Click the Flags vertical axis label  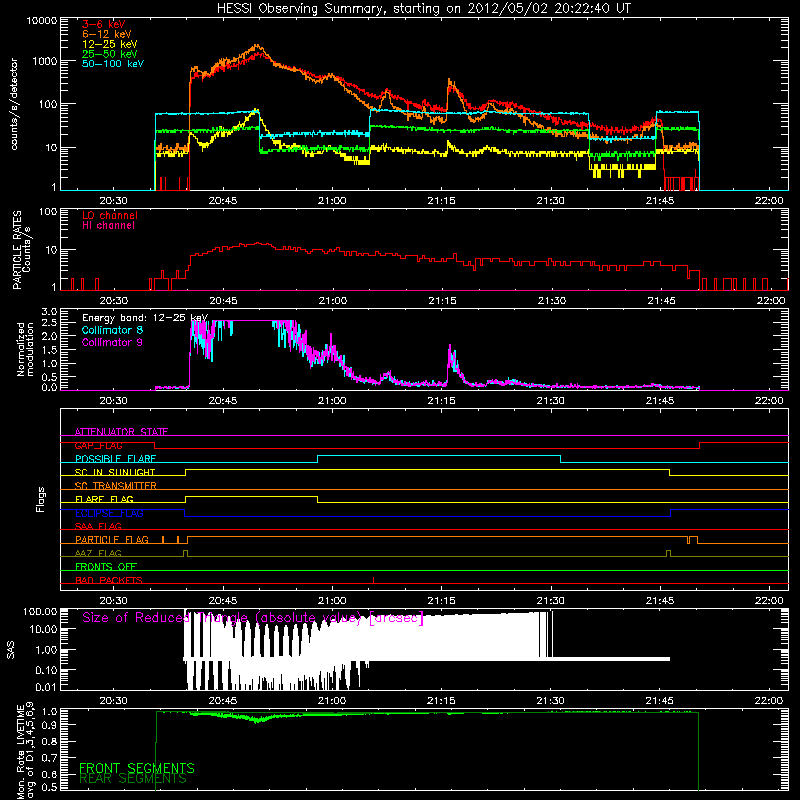41,499
